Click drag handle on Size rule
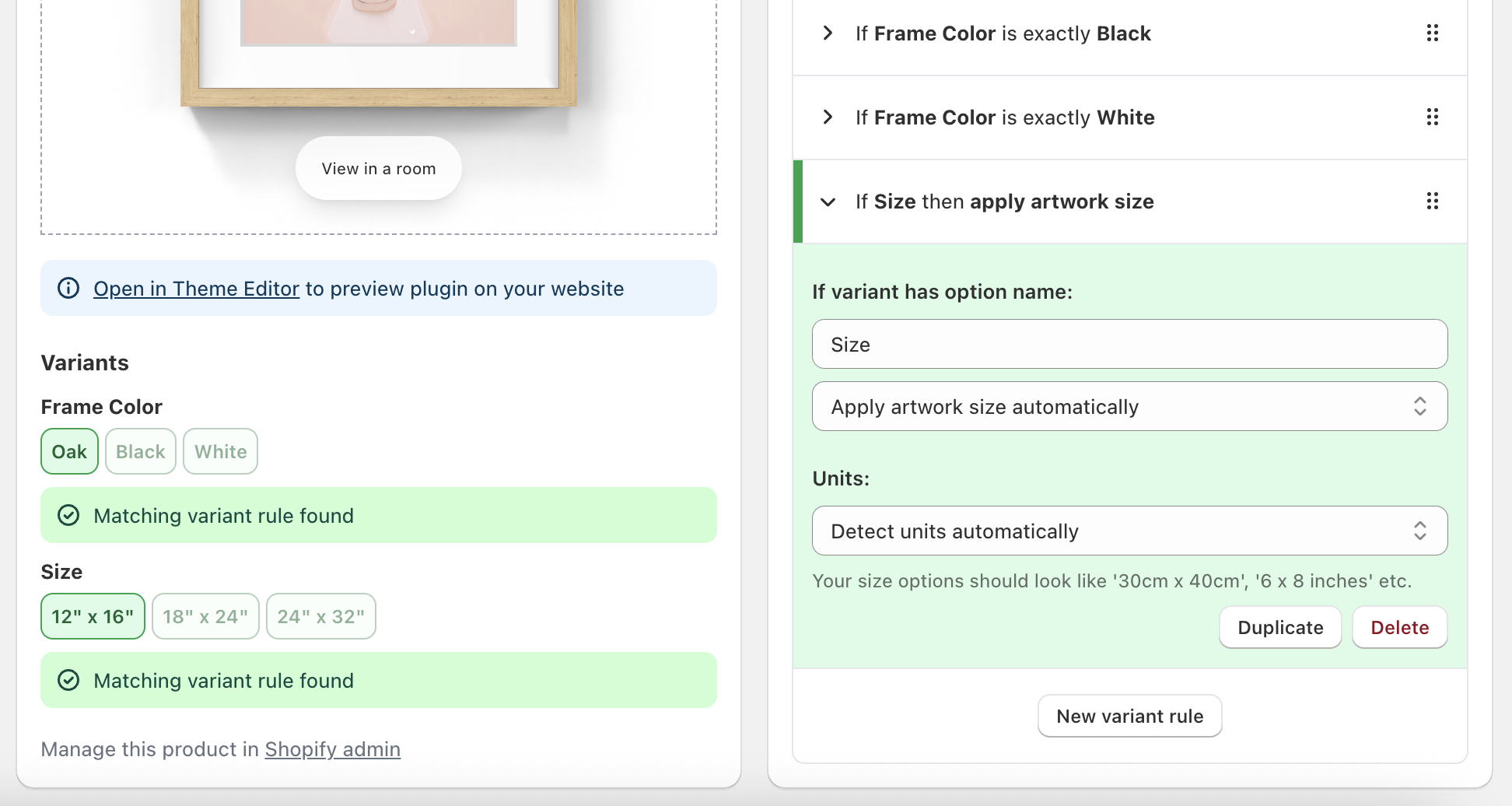This screenshot has width=1512, height=806. 1432,201
